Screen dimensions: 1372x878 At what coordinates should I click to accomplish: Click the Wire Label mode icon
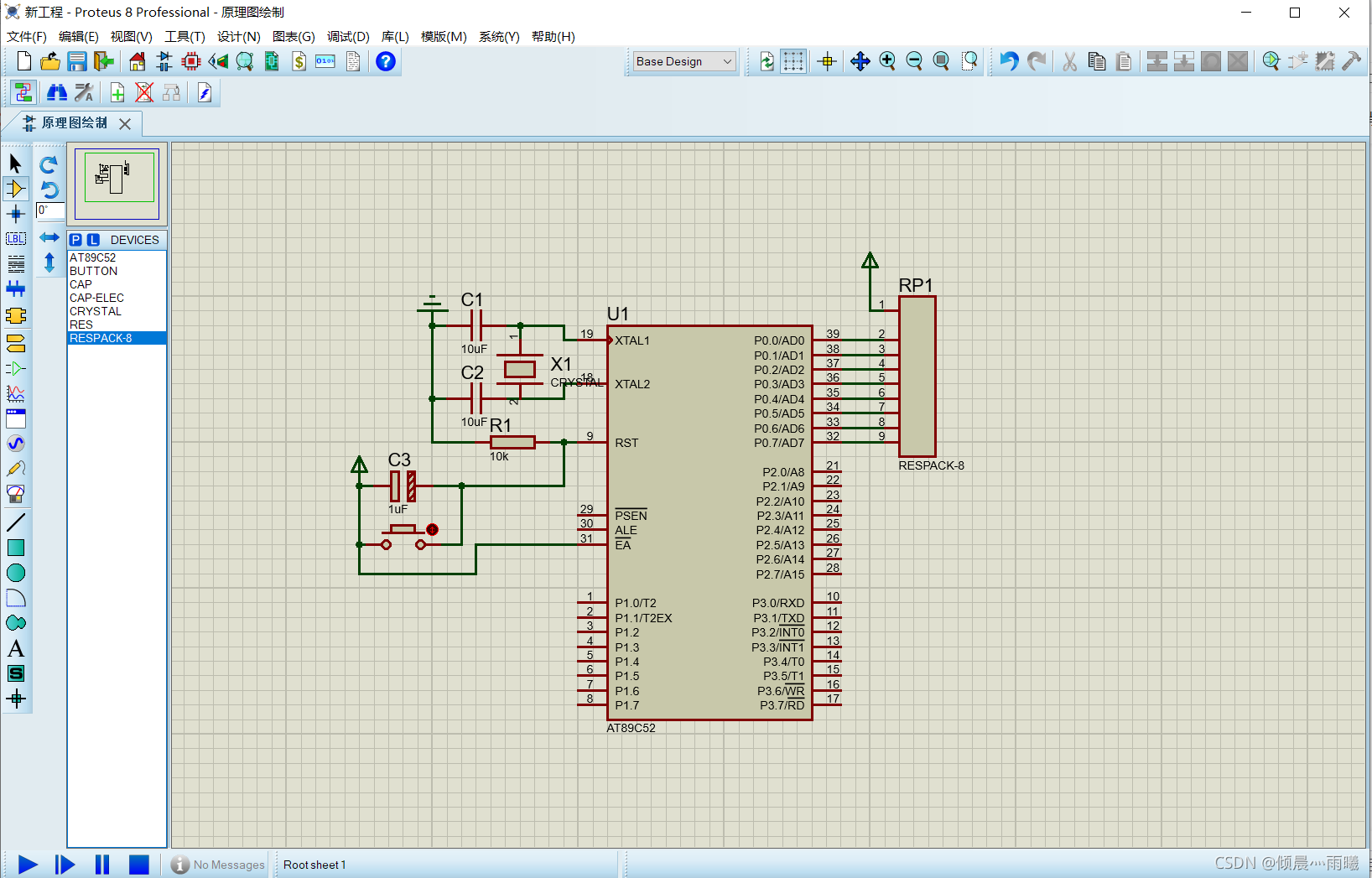(x=16, y=239)
